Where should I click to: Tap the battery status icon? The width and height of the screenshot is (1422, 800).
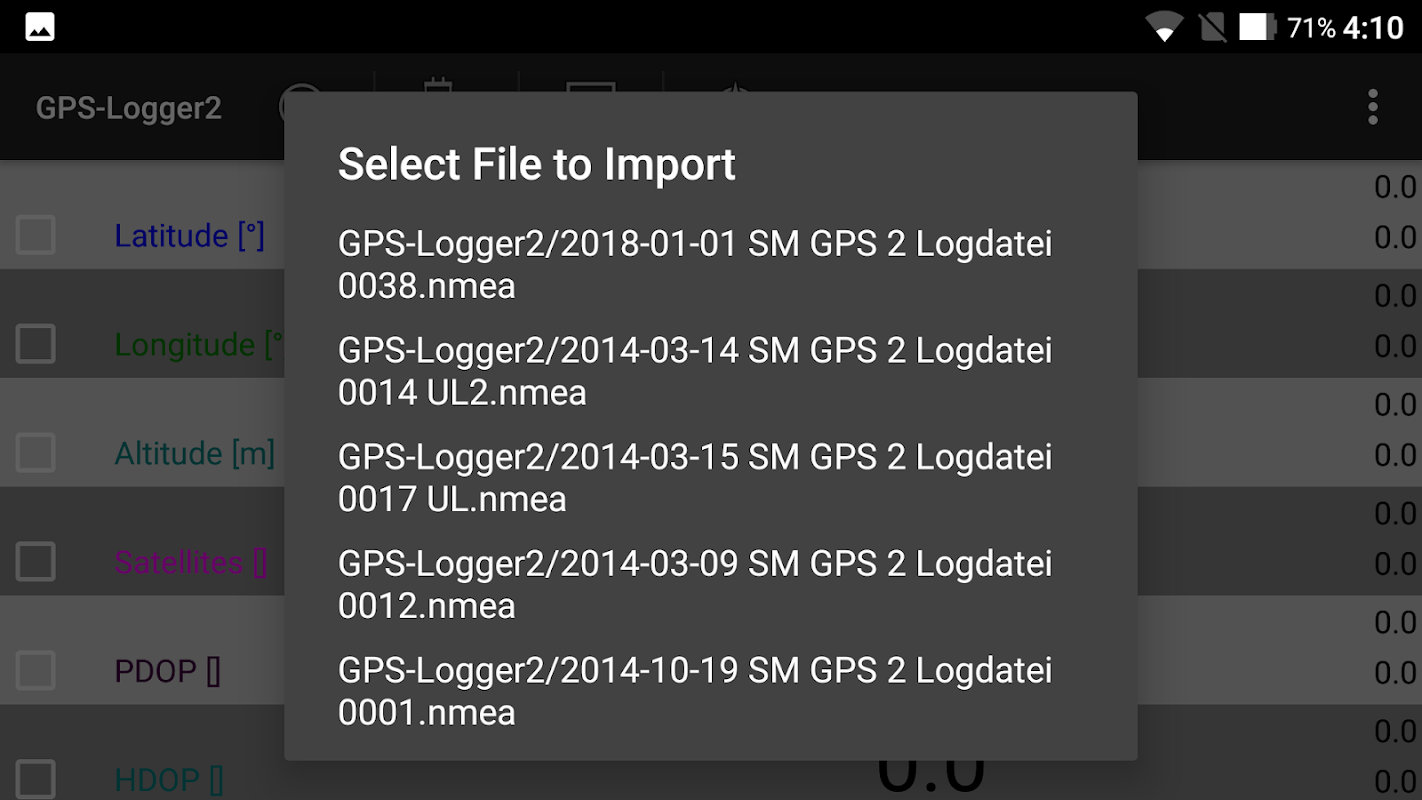click(x=1258, y=28)
